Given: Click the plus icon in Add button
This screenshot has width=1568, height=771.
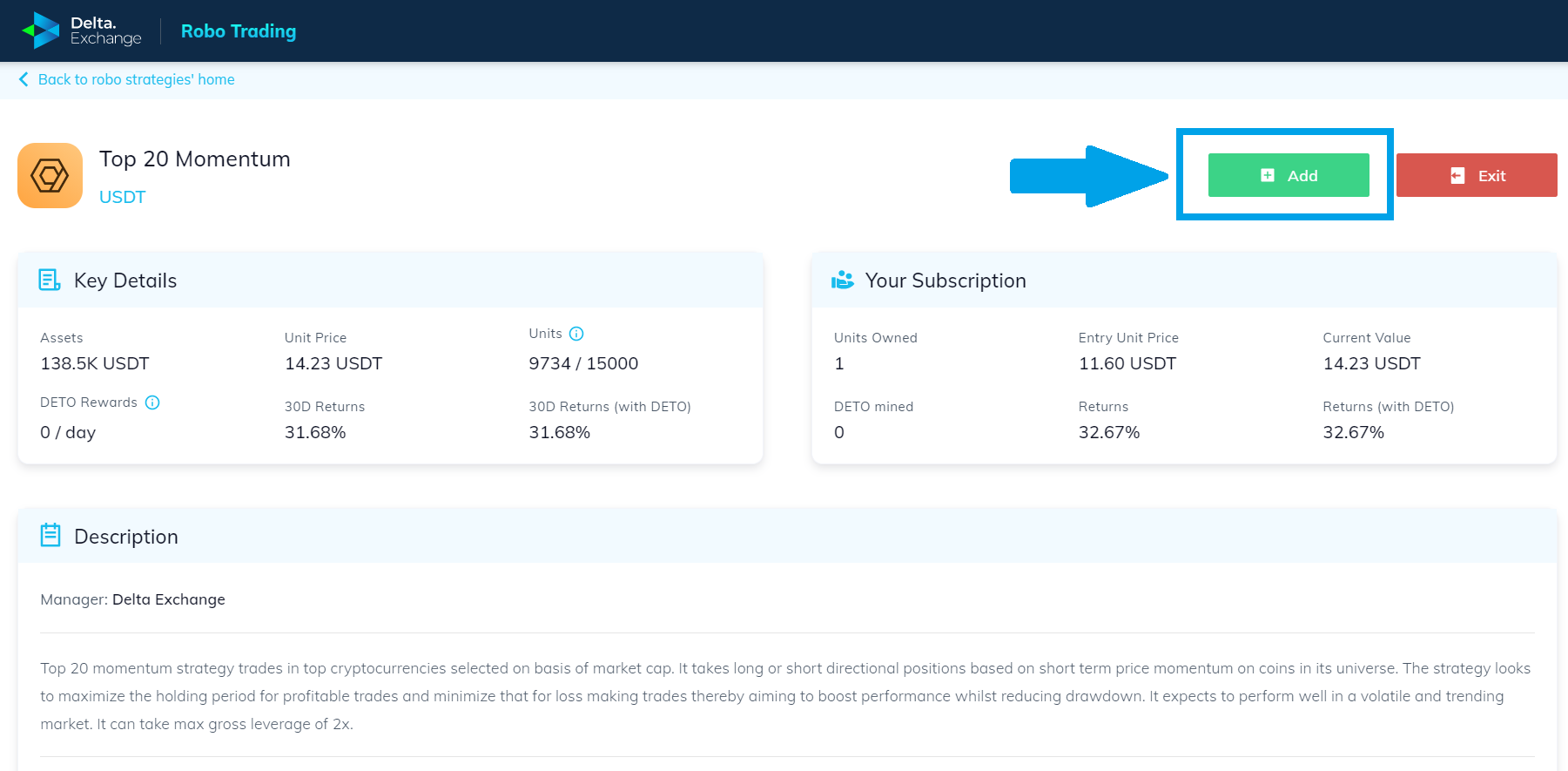Looking at the screenshot, I should (1268, 175).
